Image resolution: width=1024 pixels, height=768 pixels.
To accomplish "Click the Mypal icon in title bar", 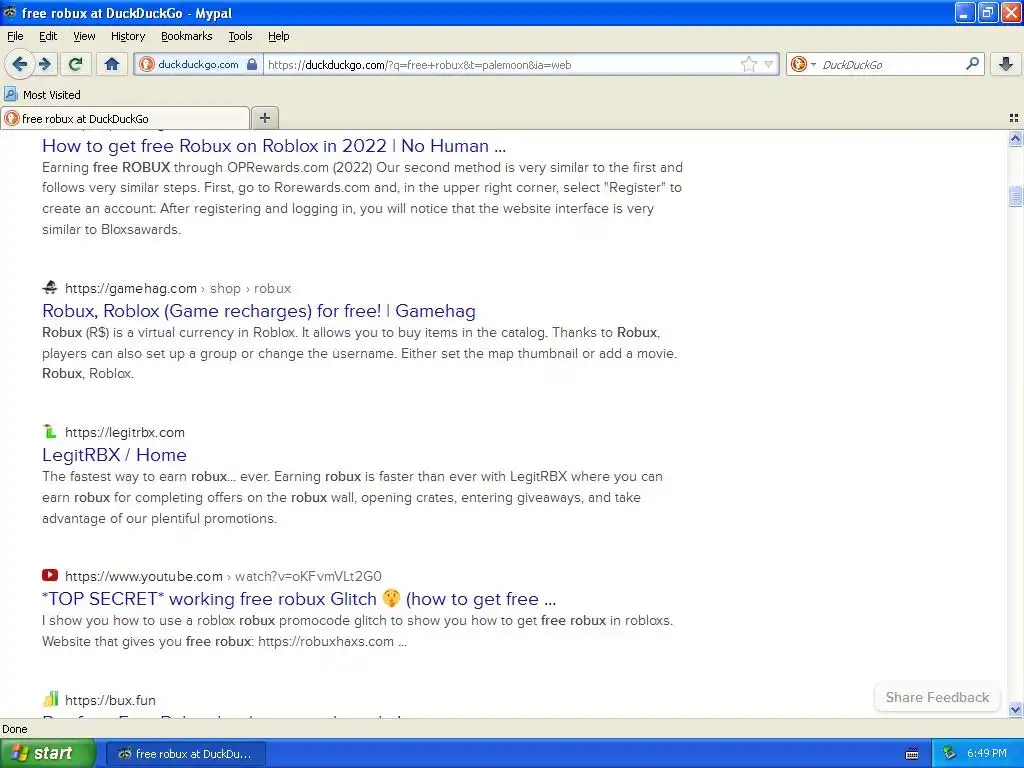I will click(10, 12).
